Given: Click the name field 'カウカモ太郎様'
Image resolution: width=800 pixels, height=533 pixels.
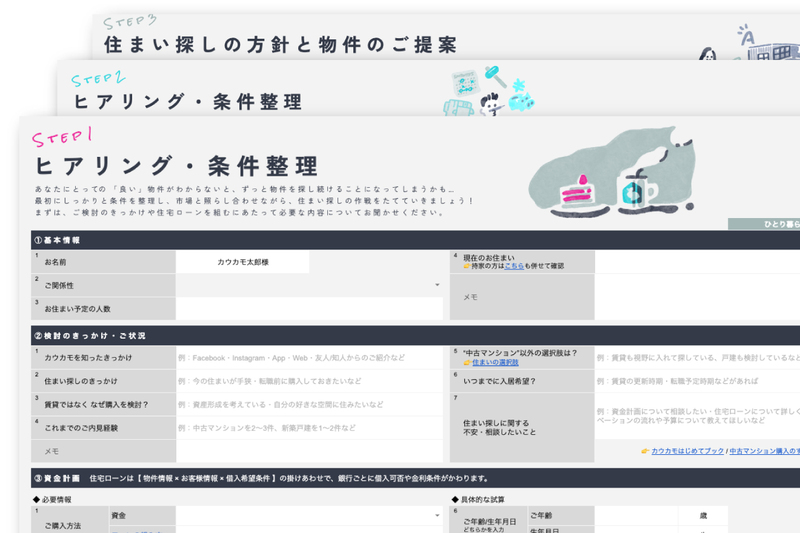Looking at the screenshot, I should 242,262.
